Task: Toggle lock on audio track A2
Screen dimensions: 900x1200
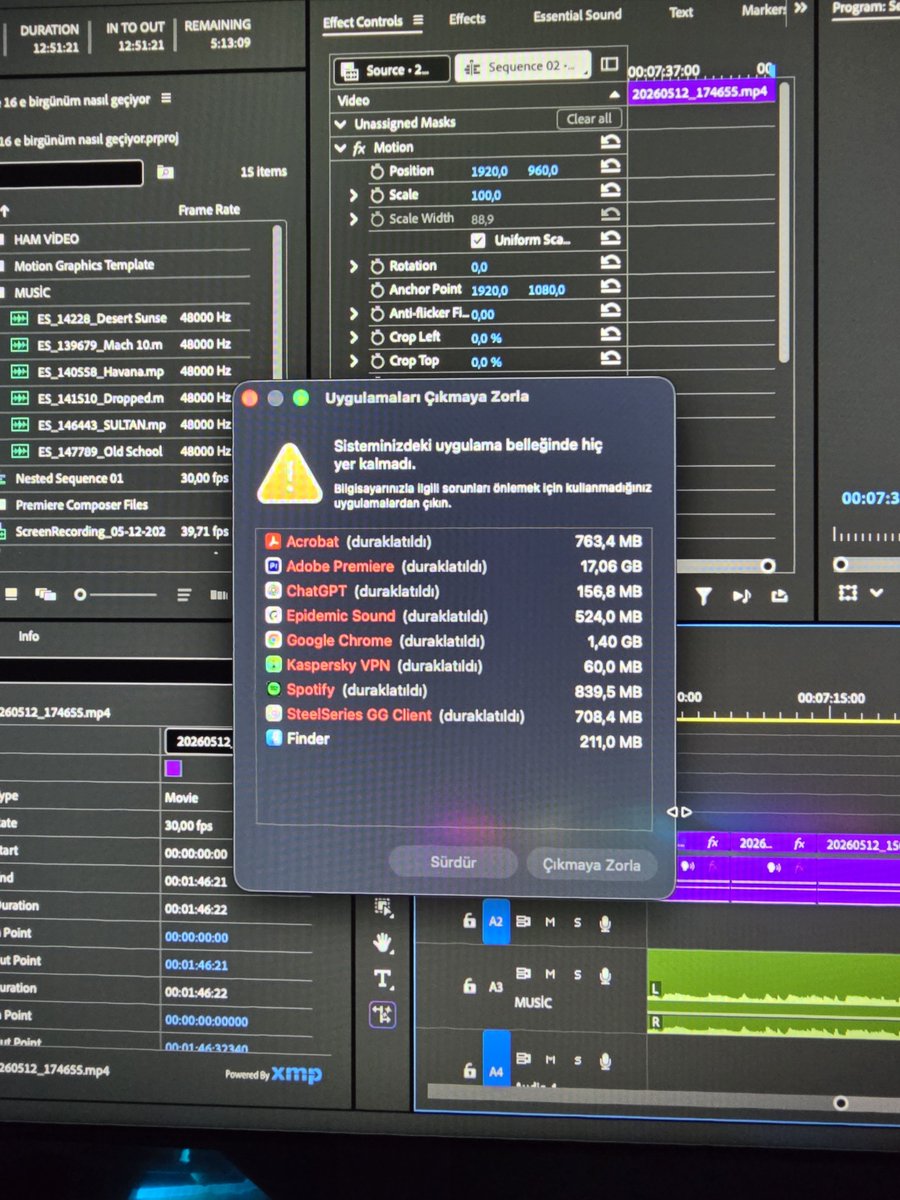Action: [469, 922]
